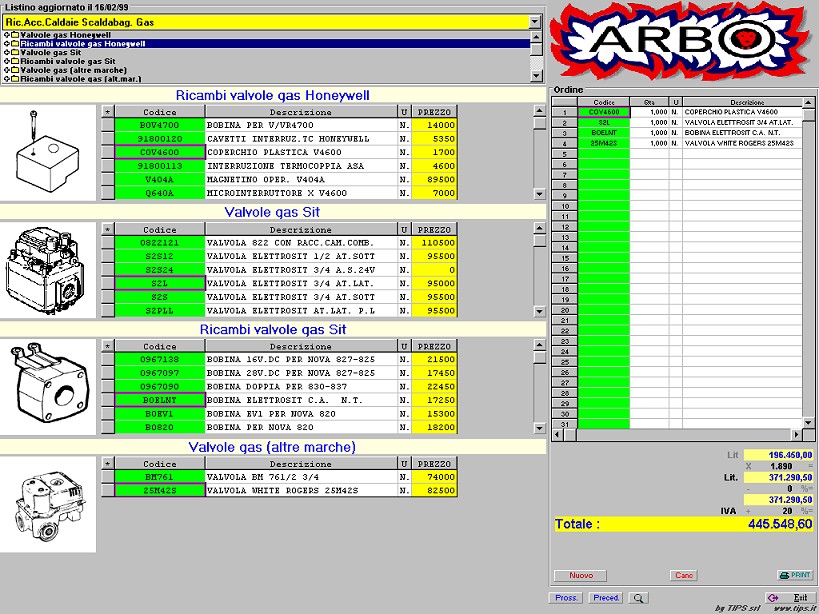Viewport: 819px width, 614px height.
Task: Select Valvole gas Sit in the category tree
Action: pyautogui.click(x=51, y=52)
